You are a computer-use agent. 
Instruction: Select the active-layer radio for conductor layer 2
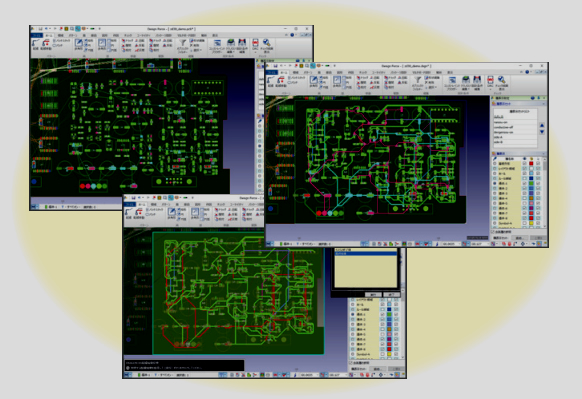[x=495, y=189]
